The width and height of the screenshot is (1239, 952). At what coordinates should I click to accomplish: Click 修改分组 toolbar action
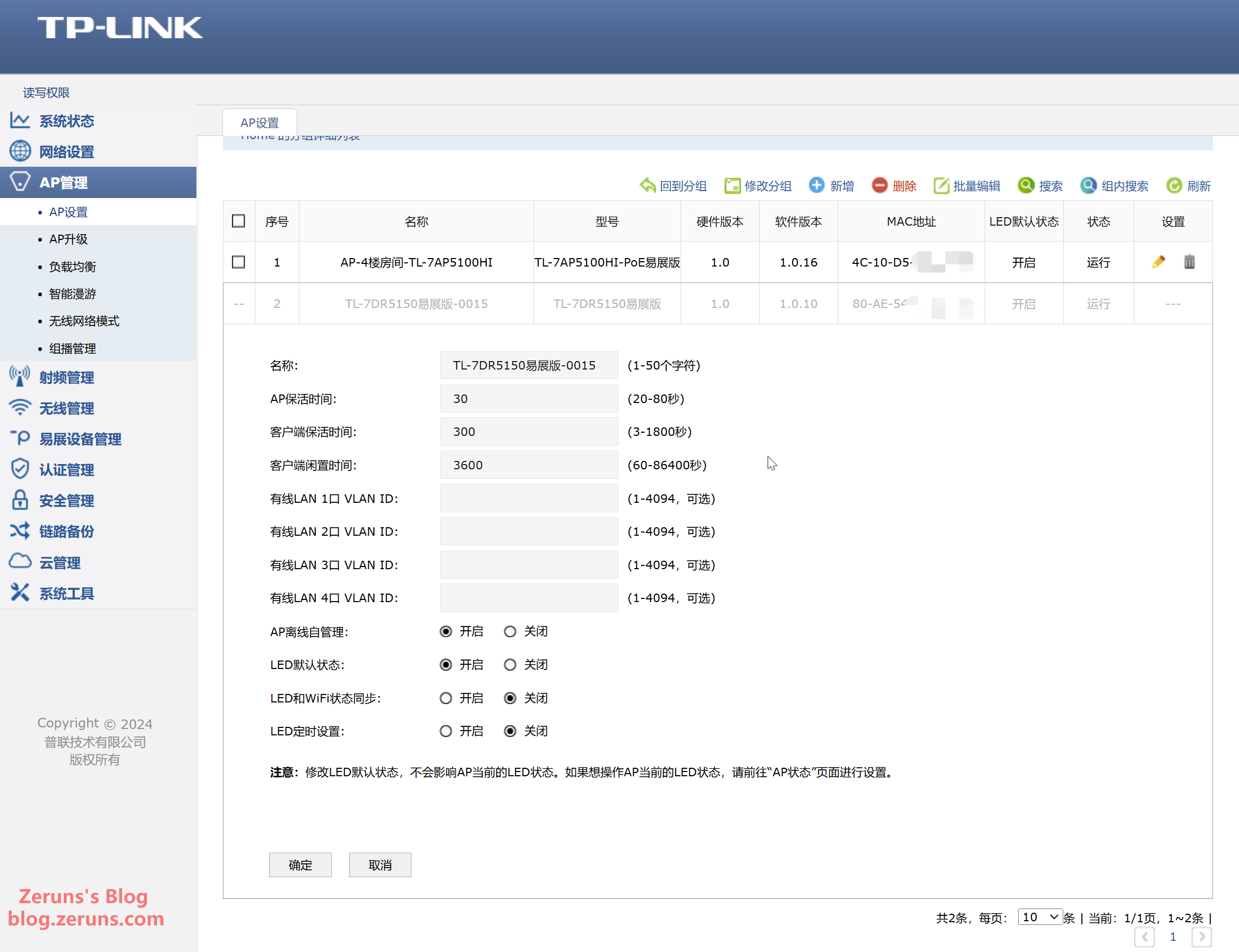[758, 186]
